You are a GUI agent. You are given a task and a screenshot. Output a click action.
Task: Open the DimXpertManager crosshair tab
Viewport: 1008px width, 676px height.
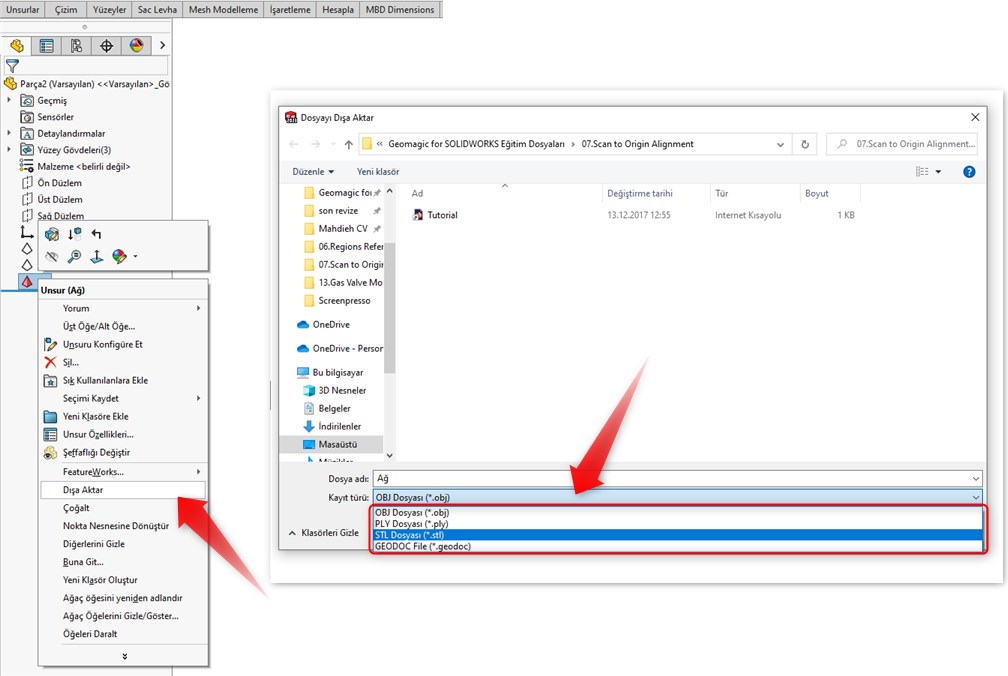point(107,46)
